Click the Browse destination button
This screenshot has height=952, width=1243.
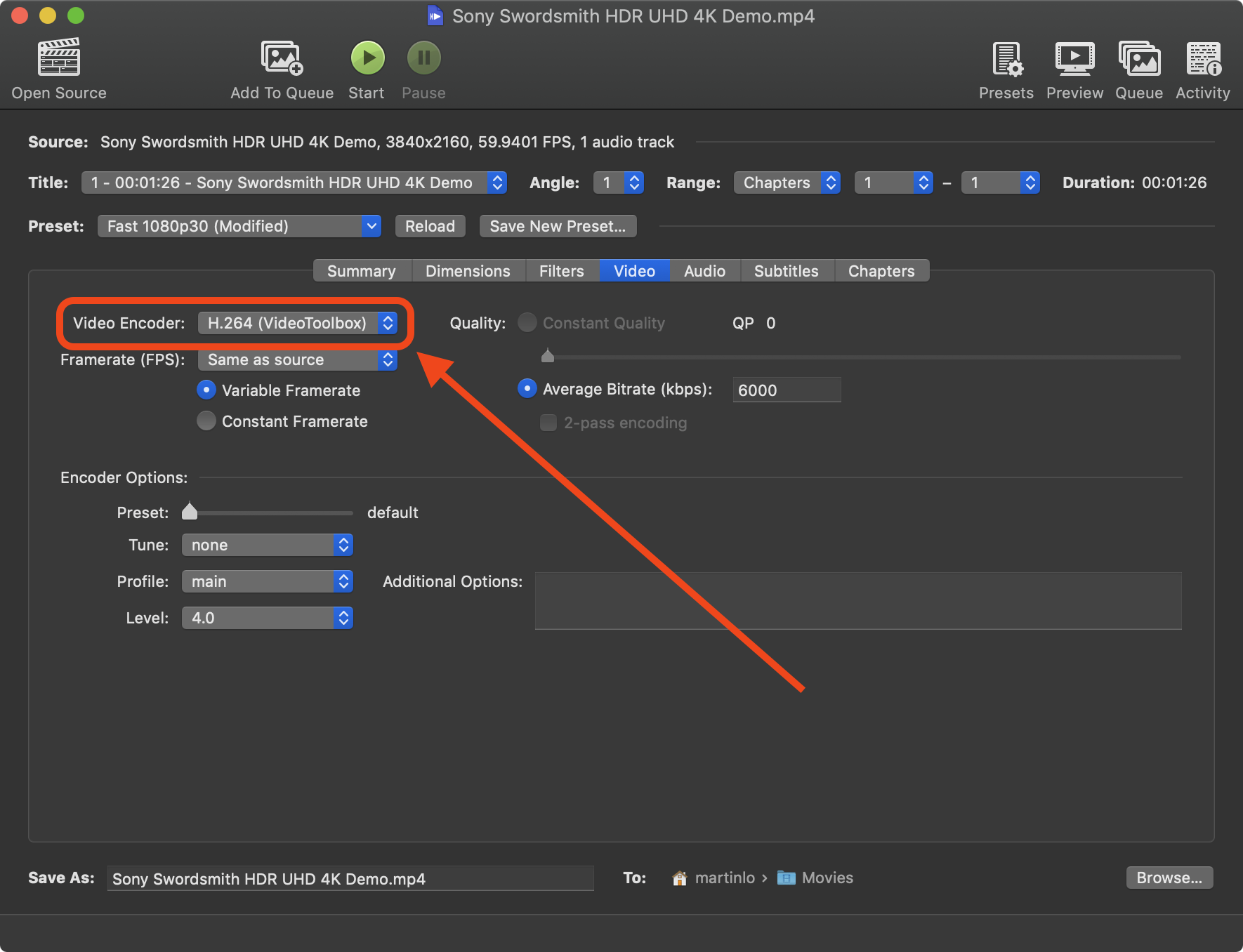coord(1170,878)
